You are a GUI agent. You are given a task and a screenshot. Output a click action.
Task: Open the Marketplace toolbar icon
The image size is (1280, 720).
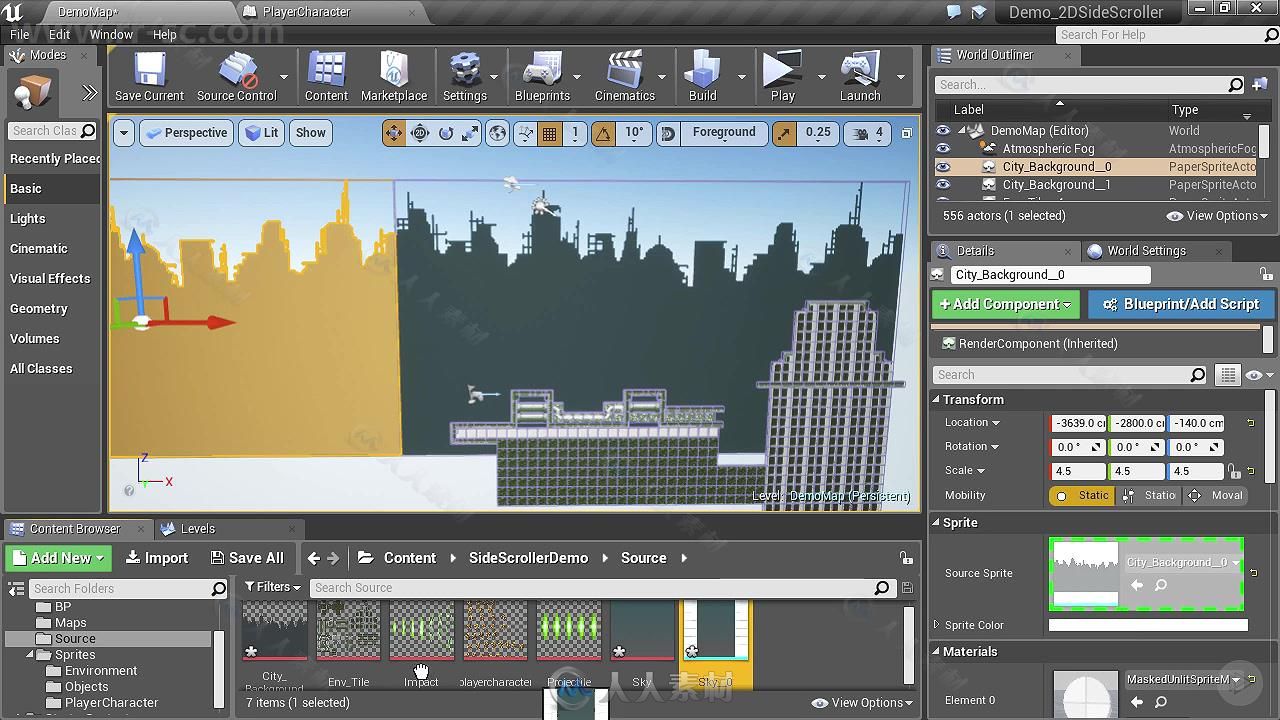pyautogui.click(x=394, y=77)
